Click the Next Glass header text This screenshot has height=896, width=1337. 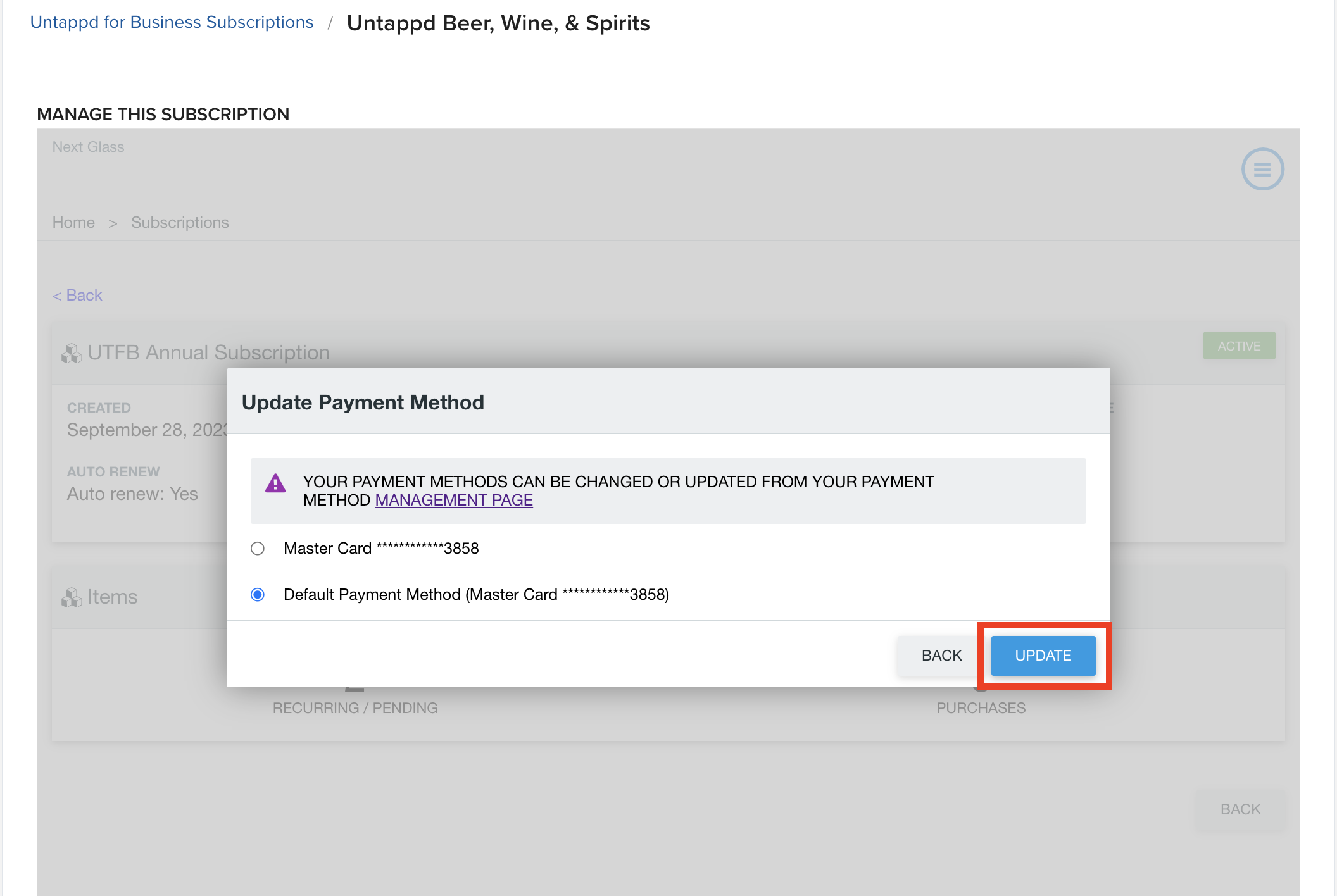click(88, 147)
